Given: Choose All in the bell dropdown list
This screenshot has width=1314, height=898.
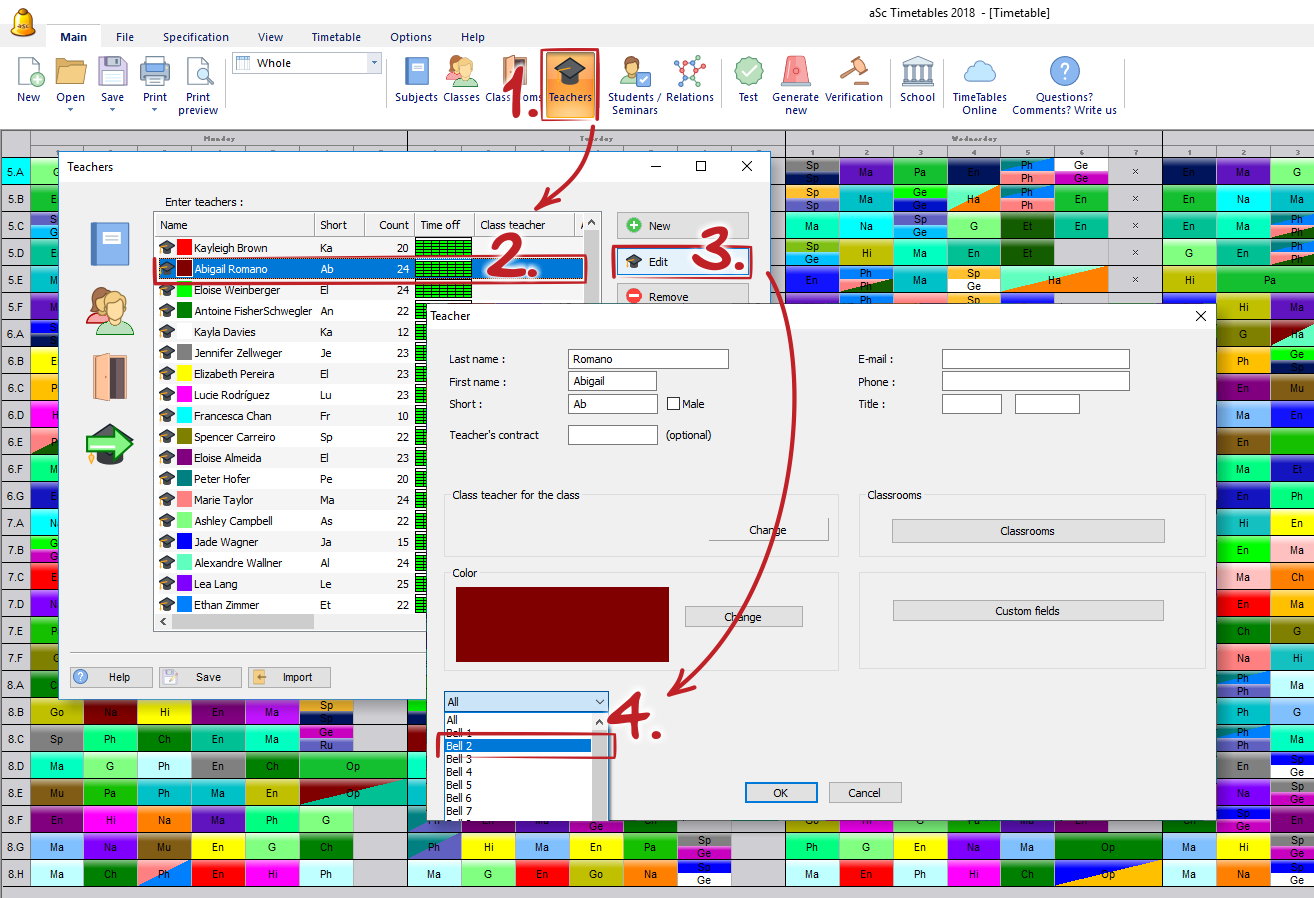Looking at the screenshot, I should [x=518, y=720].
